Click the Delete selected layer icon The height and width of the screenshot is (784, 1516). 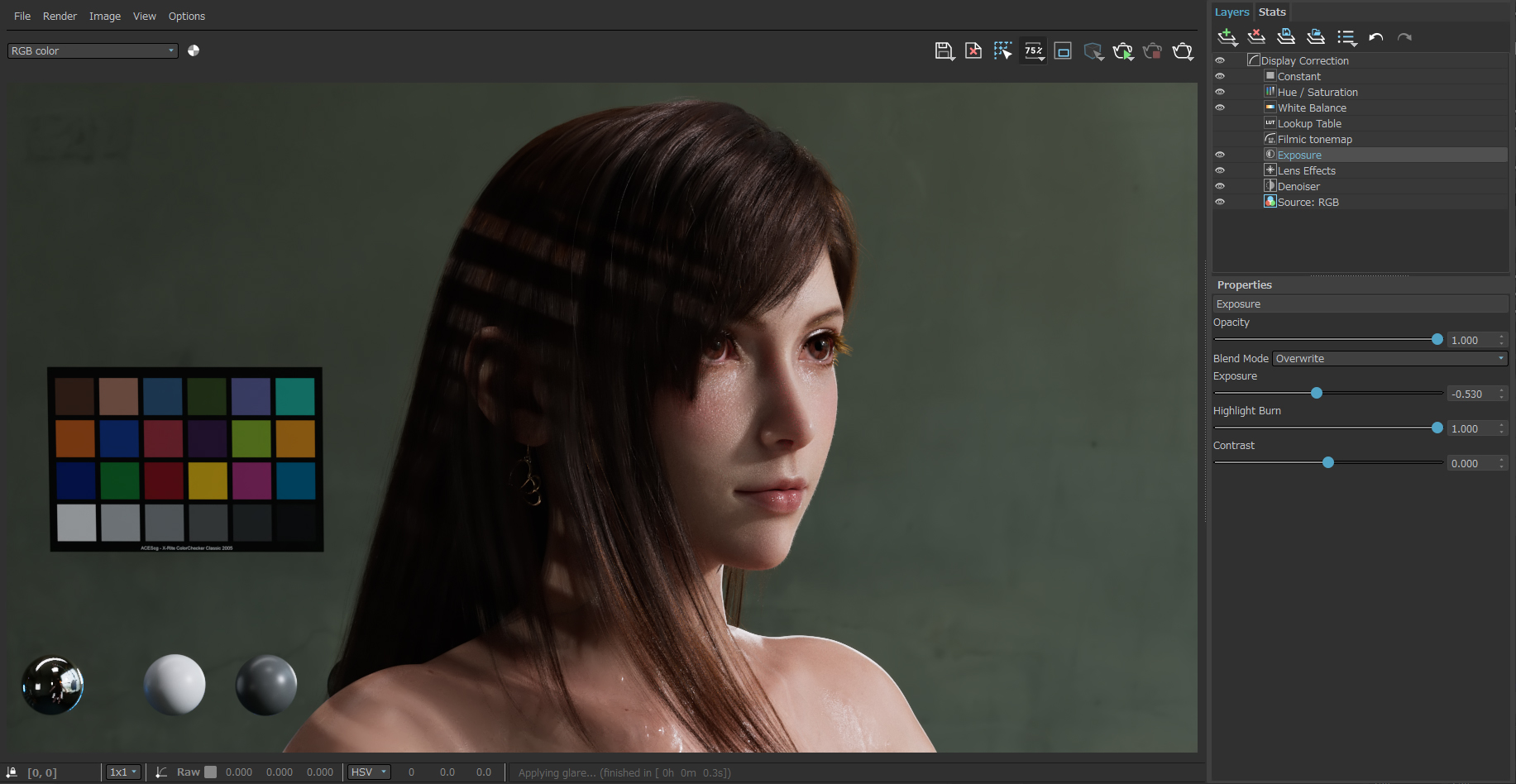[1256, 36]
